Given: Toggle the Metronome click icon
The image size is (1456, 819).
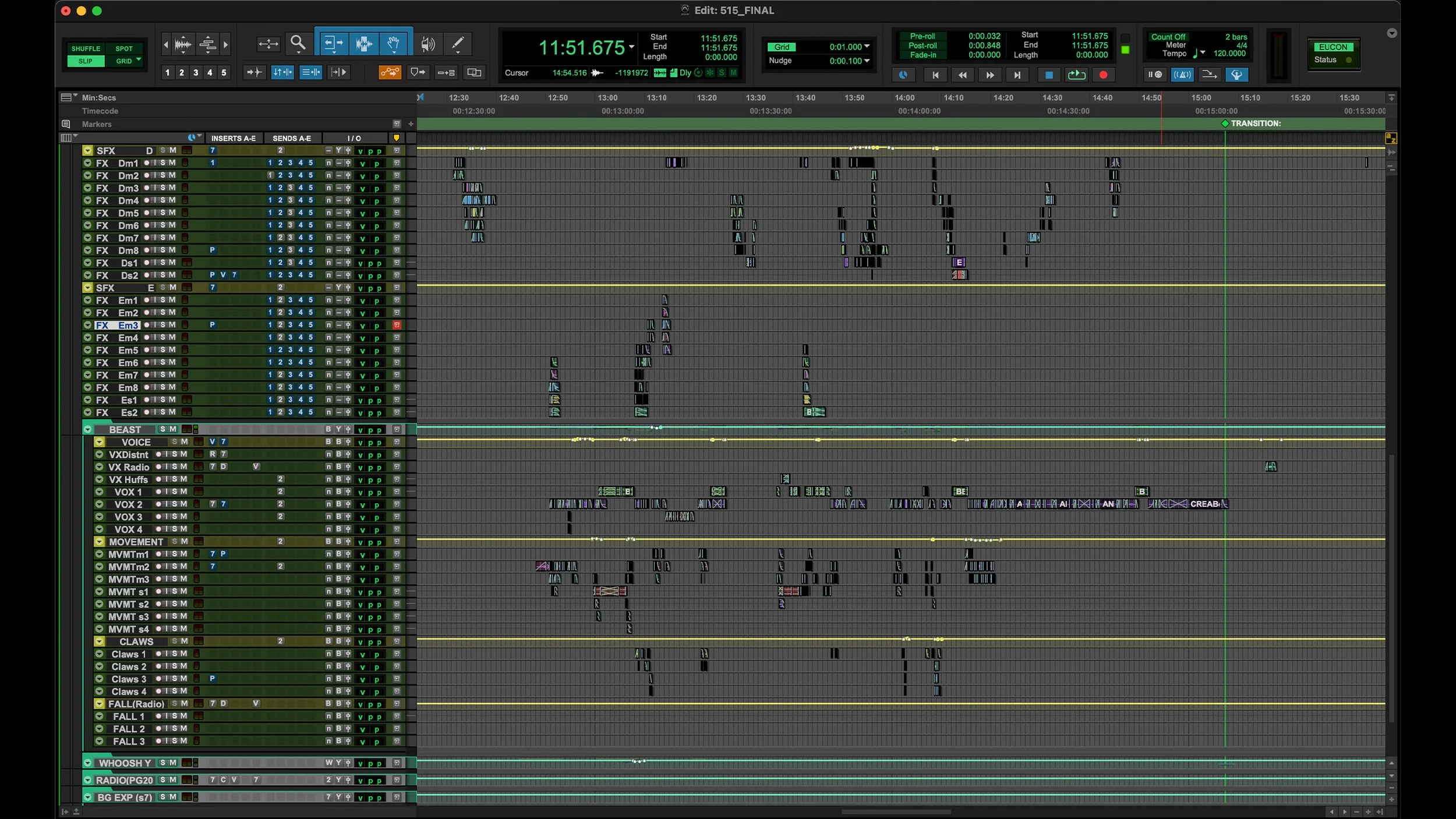Looking at the screenshot, I should (x=1182, y=75).
